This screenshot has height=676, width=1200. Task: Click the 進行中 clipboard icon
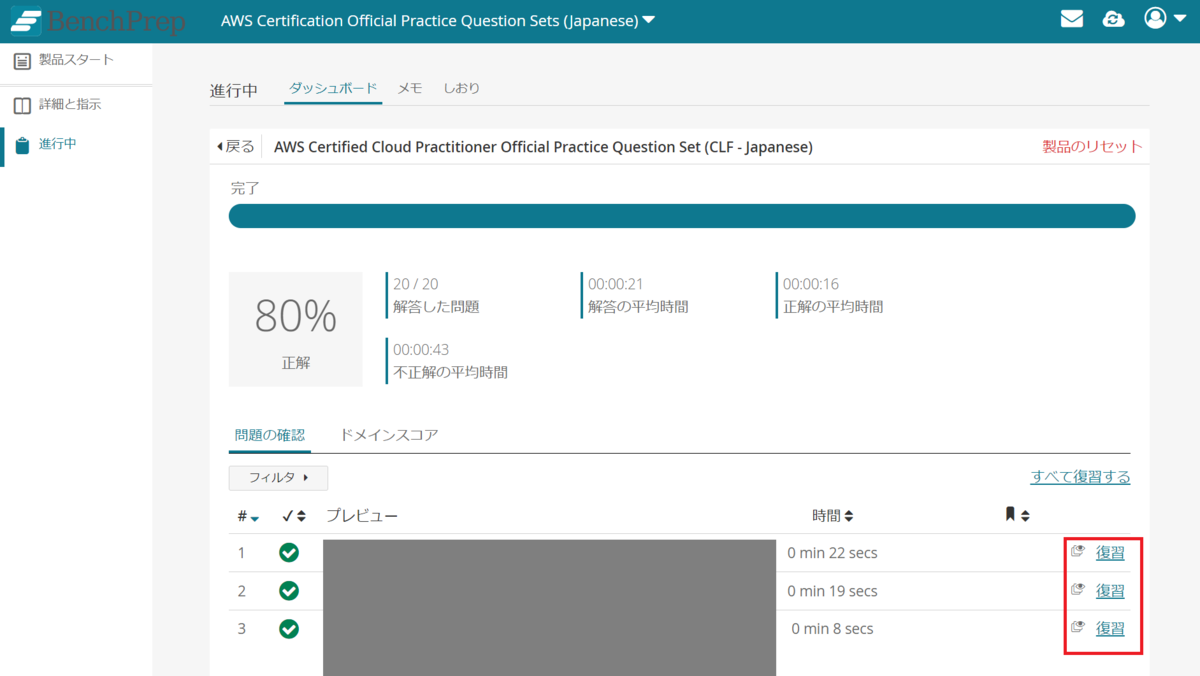(22, 146)
